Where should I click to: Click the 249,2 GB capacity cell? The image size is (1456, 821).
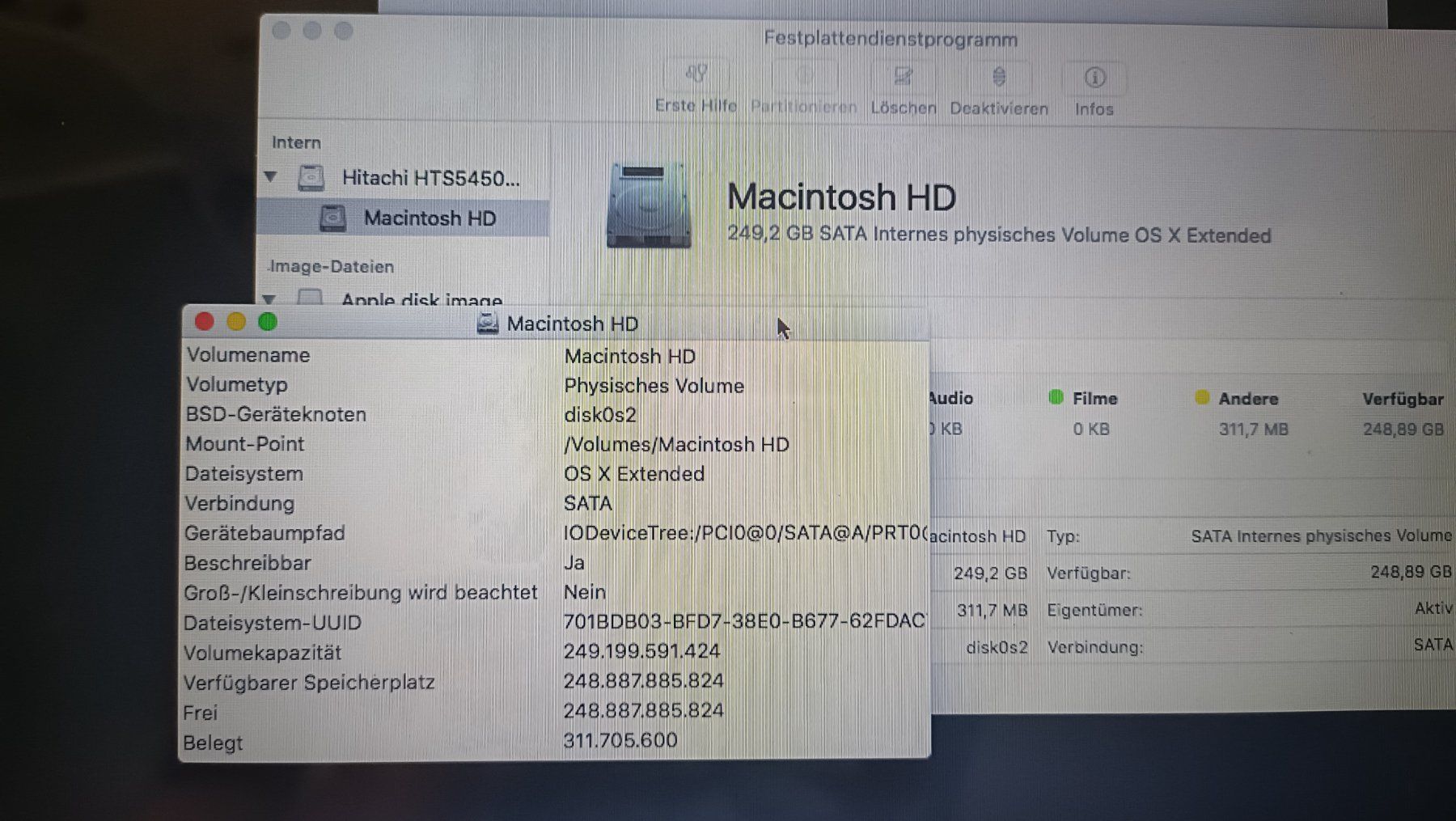tap(990, 573)
